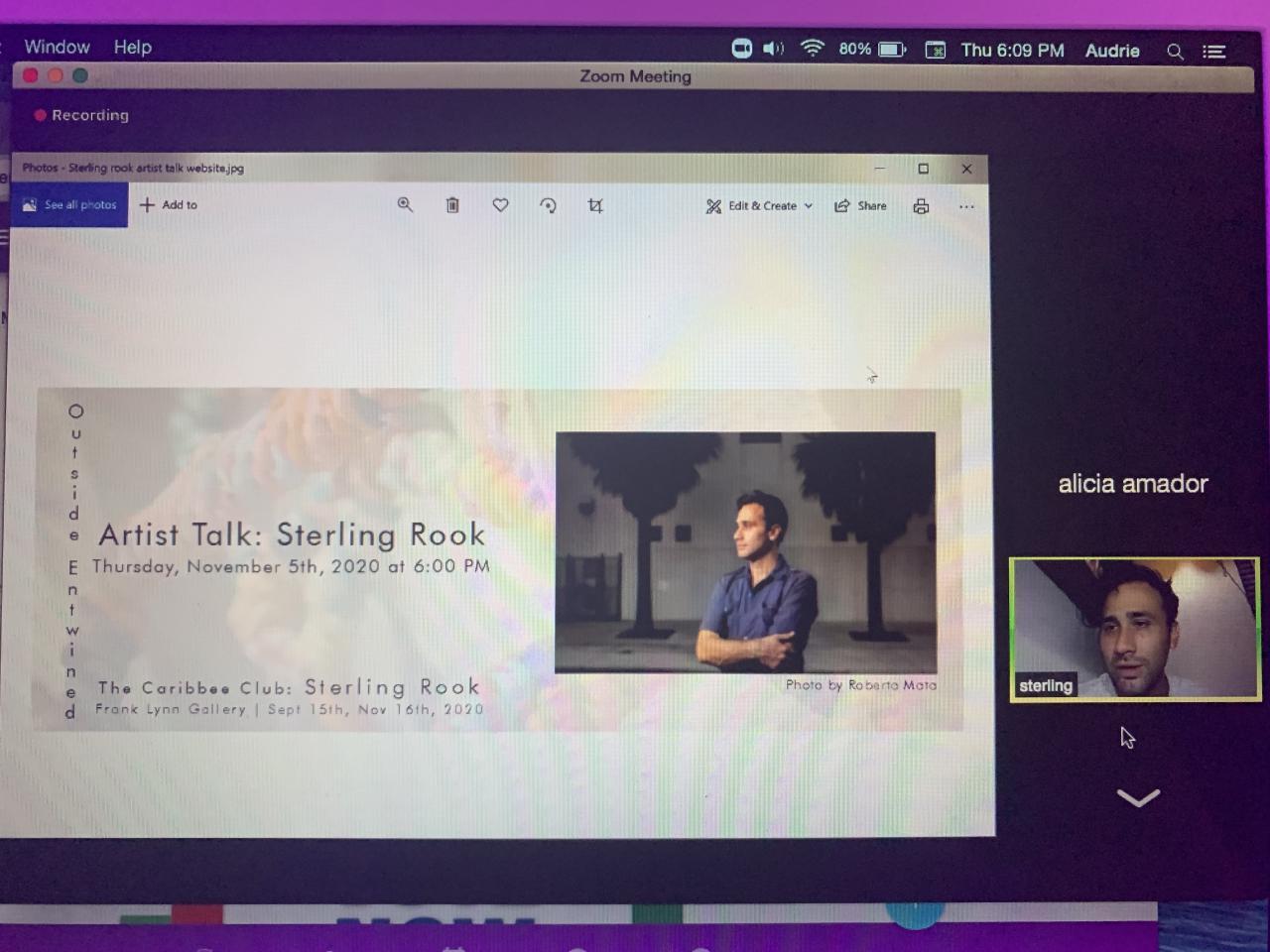The height and width of the screenshot is (952, 1270).
Task: Minimize the Zoom Meeting window with yellow button
Action: click(56, 75)
